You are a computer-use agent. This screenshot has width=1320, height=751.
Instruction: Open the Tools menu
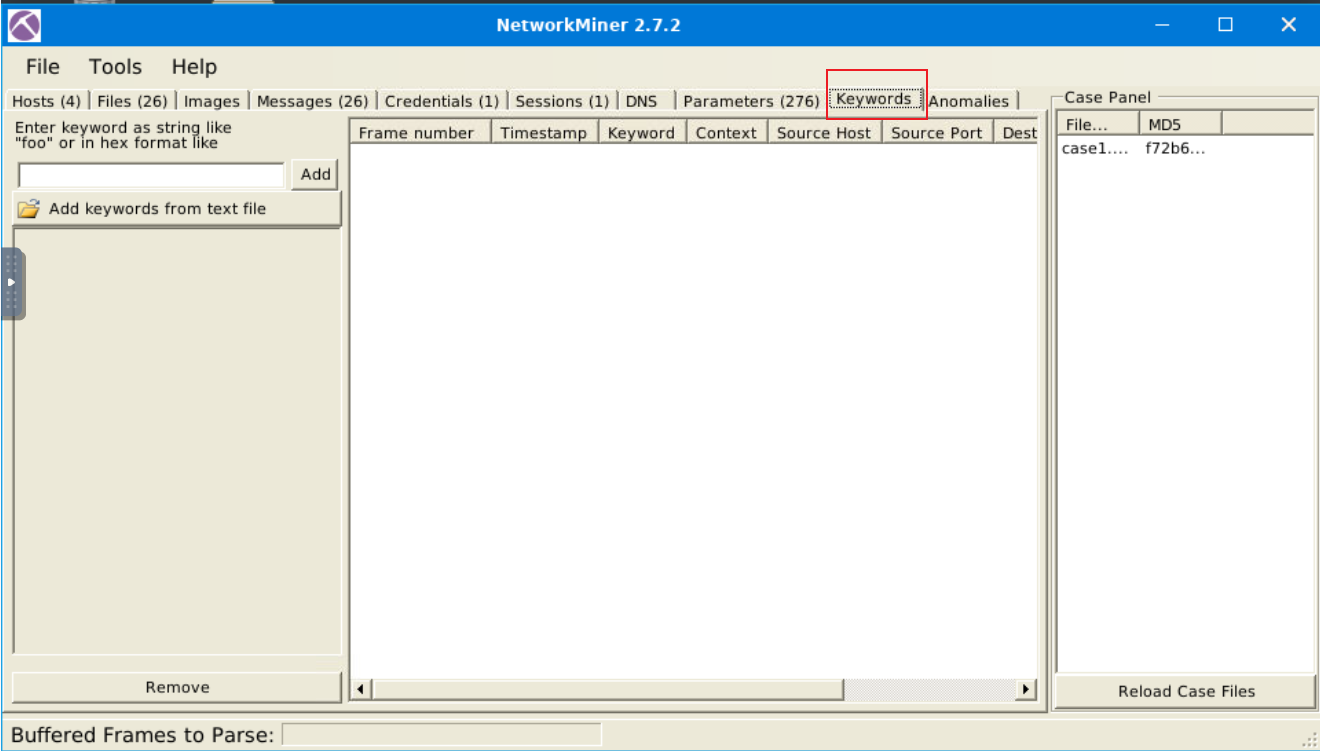pos(115,67)
